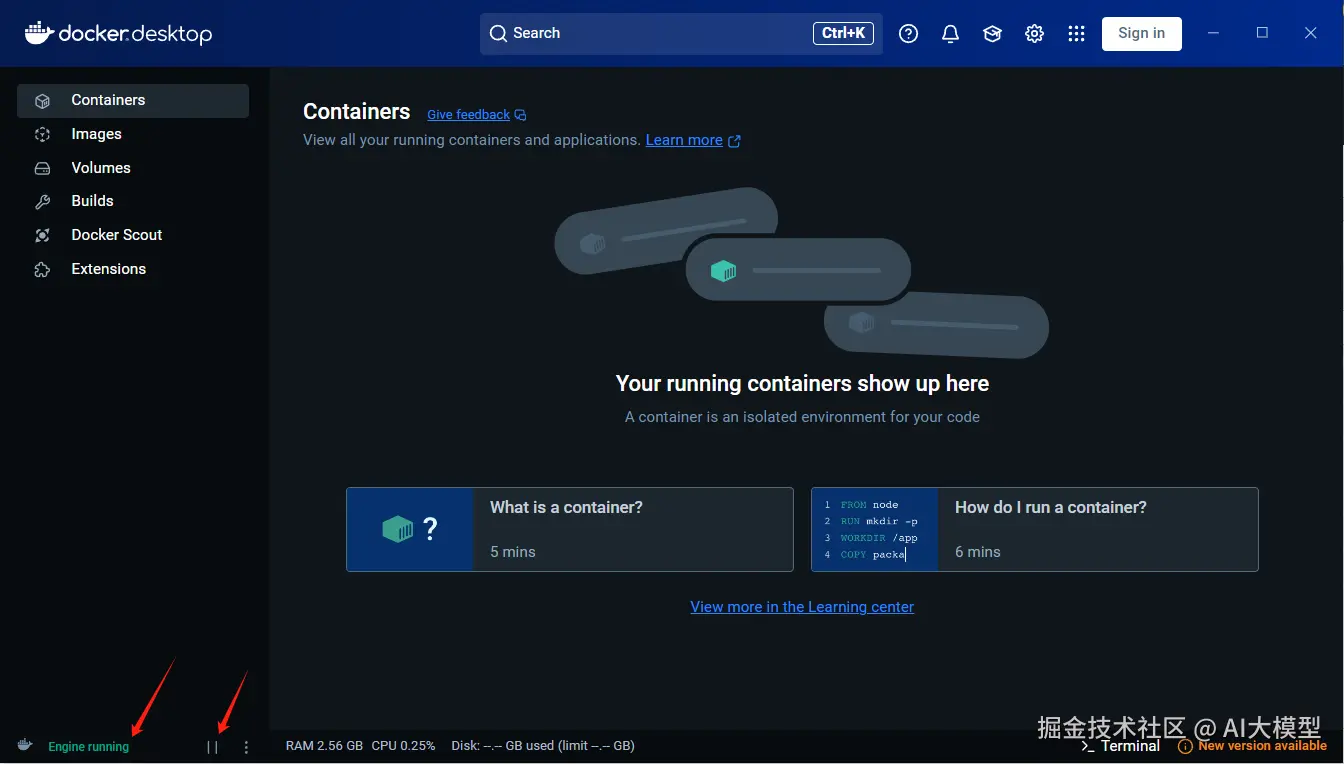Focus the Search input field
The width and height of the screenshot is (1344, 764).
click(x=681, y=33)
